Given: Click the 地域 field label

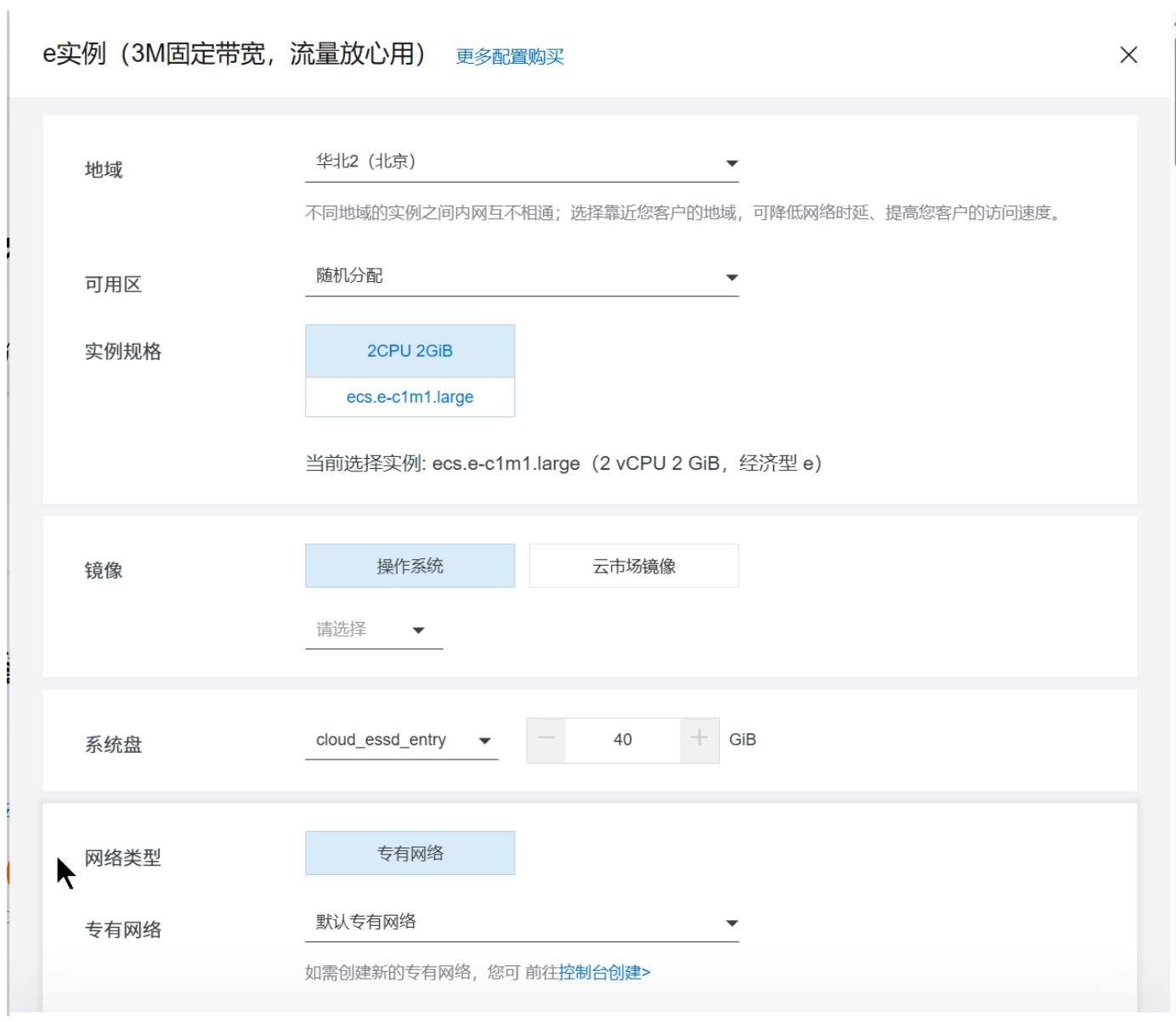Looking at the screenshot, I should click(104, 170).
